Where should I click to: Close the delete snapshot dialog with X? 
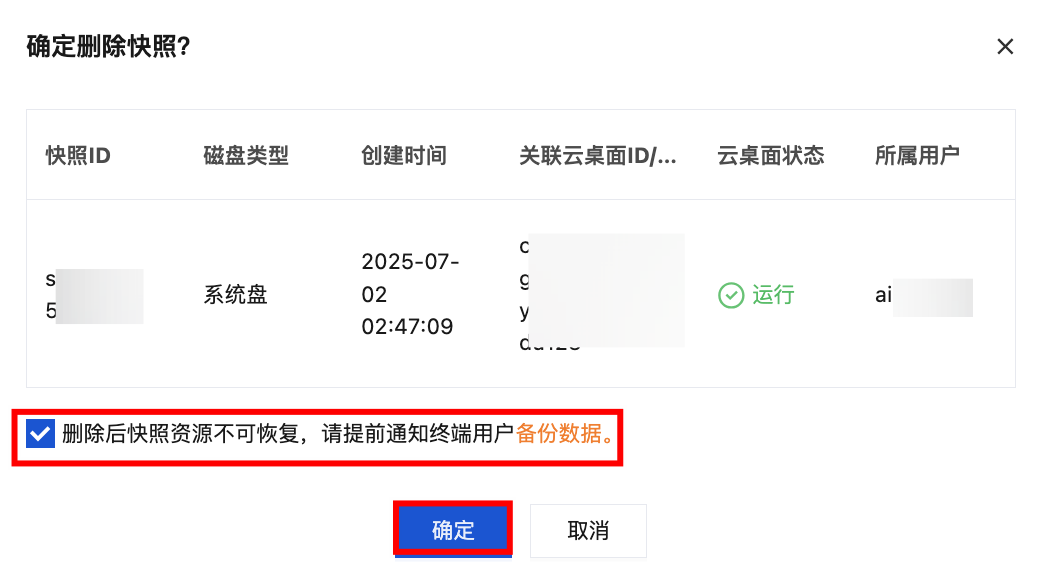1005,46
